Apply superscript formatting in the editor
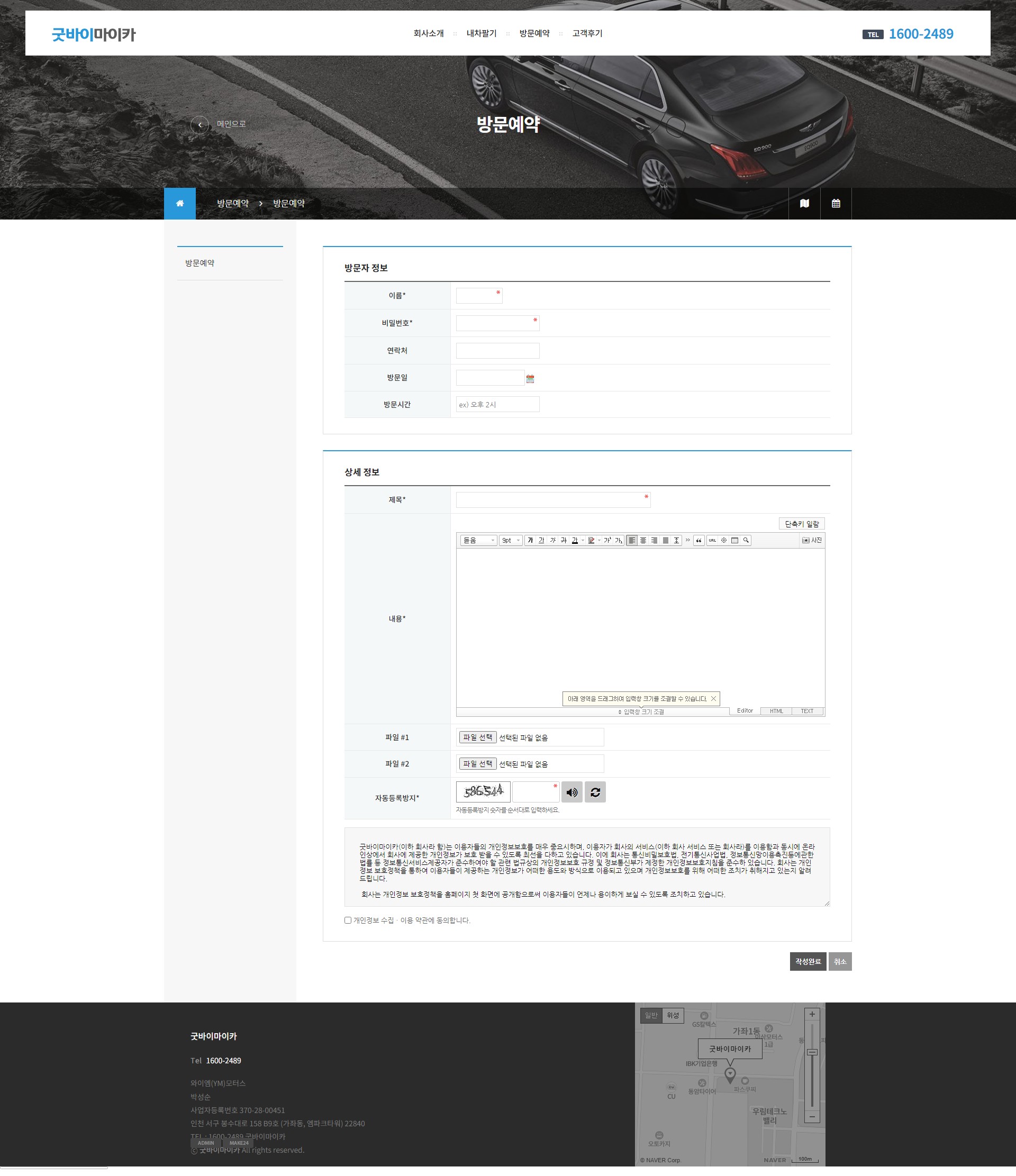The height and width of the screenshot is (1176, 1016). pyautogui.click(x=607, y=540)
